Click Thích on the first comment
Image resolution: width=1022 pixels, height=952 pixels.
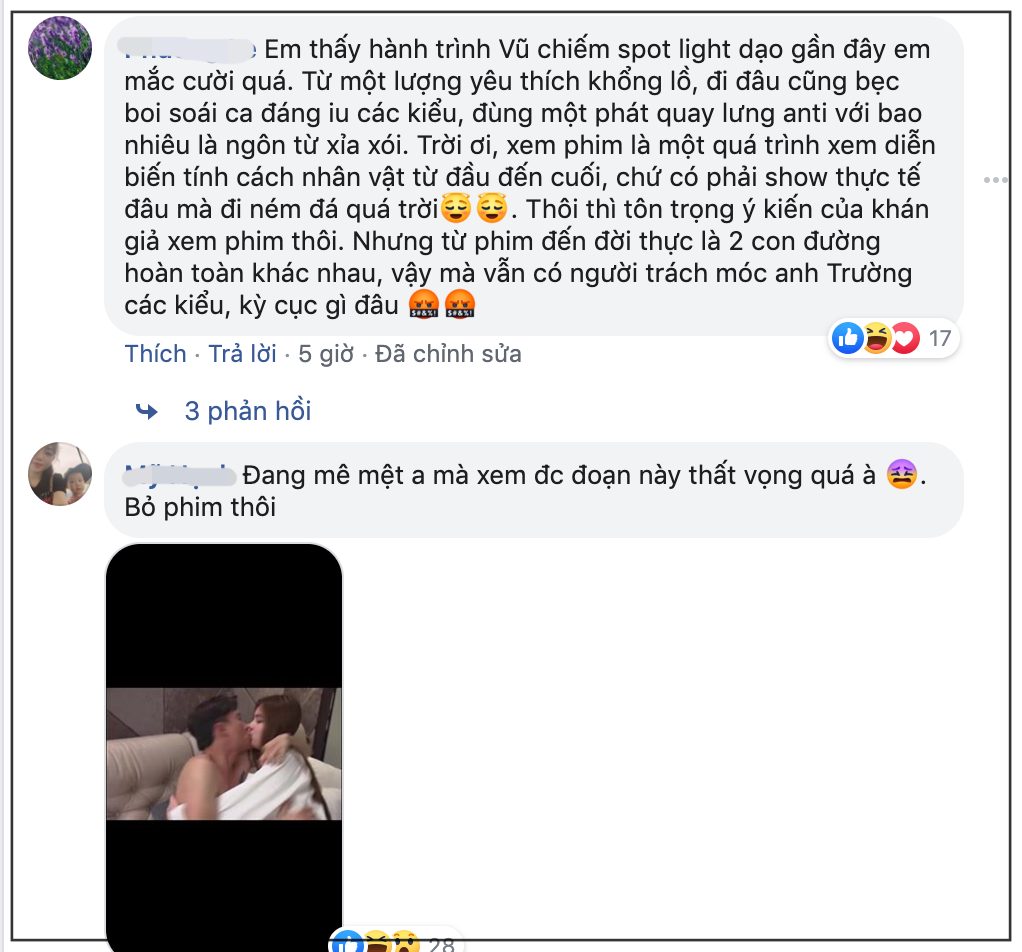[155, 354]
